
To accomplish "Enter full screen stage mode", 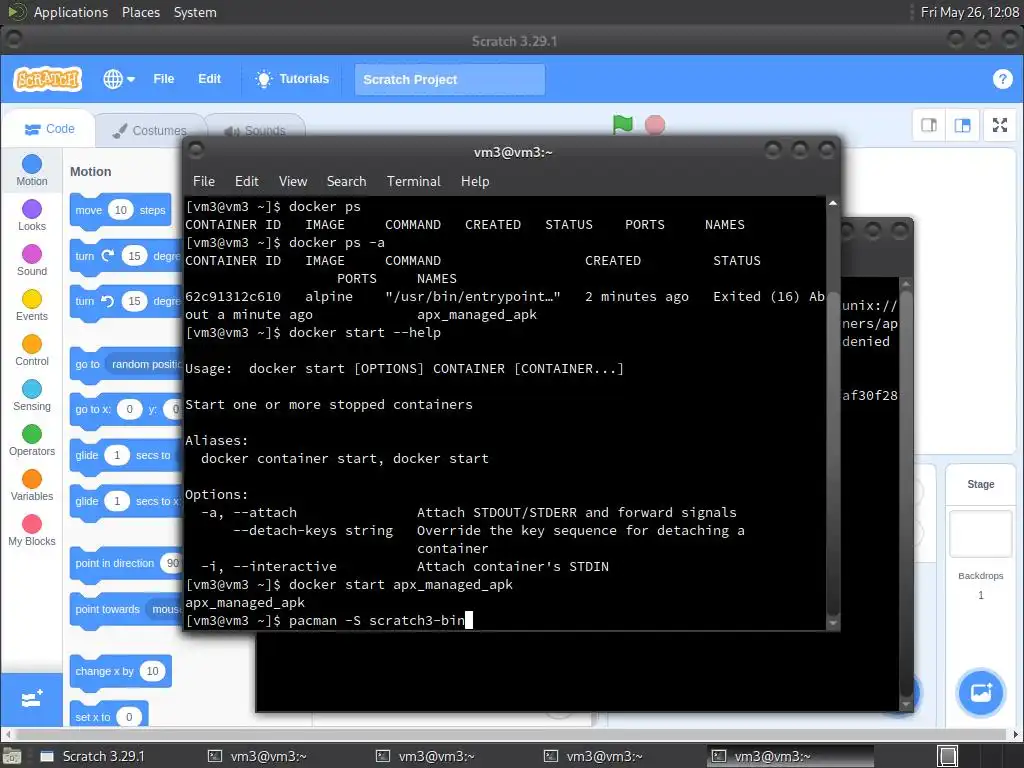I will point(1000,125).
